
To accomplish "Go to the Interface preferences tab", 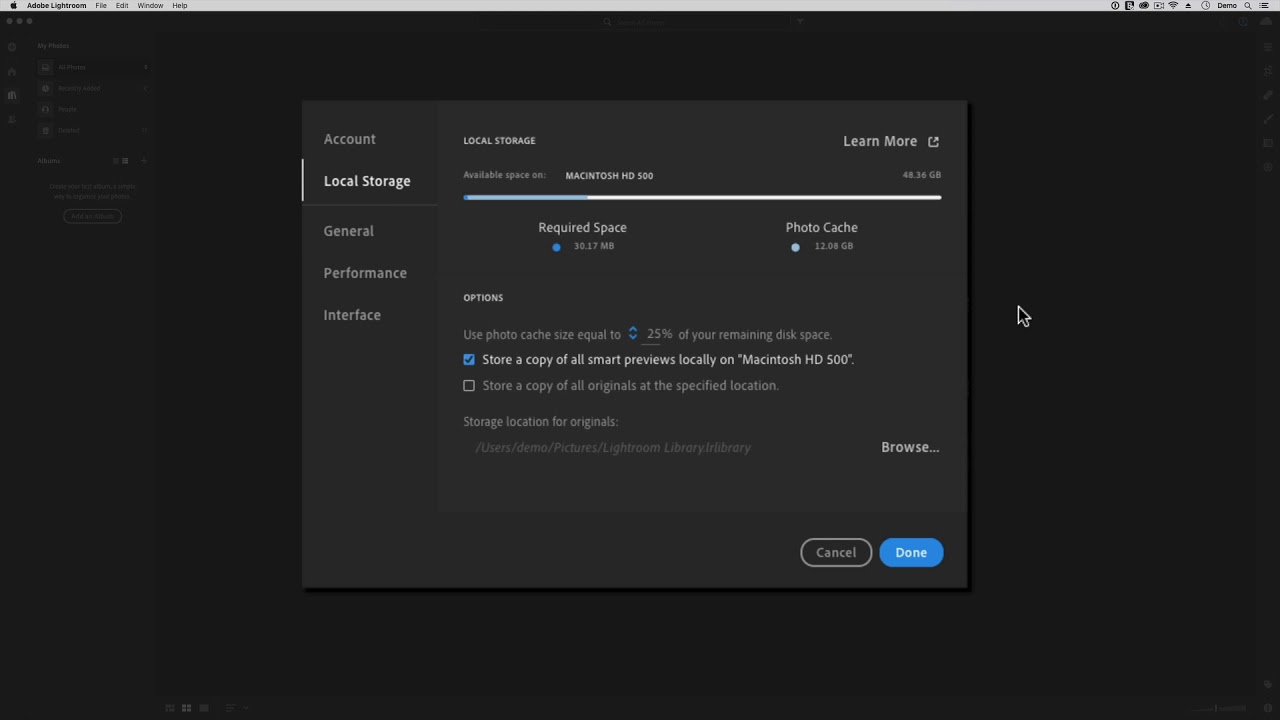I will coord(352,315).
